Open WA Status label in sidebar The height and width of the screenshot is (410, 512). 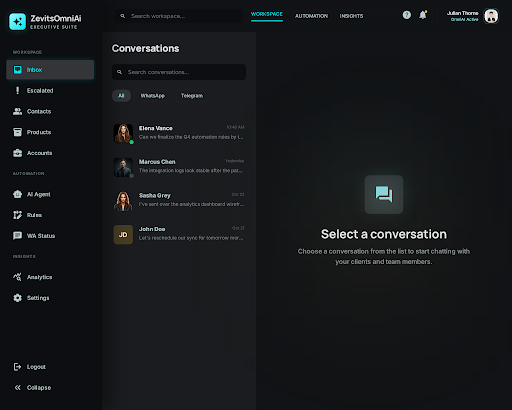click(41, 236)
